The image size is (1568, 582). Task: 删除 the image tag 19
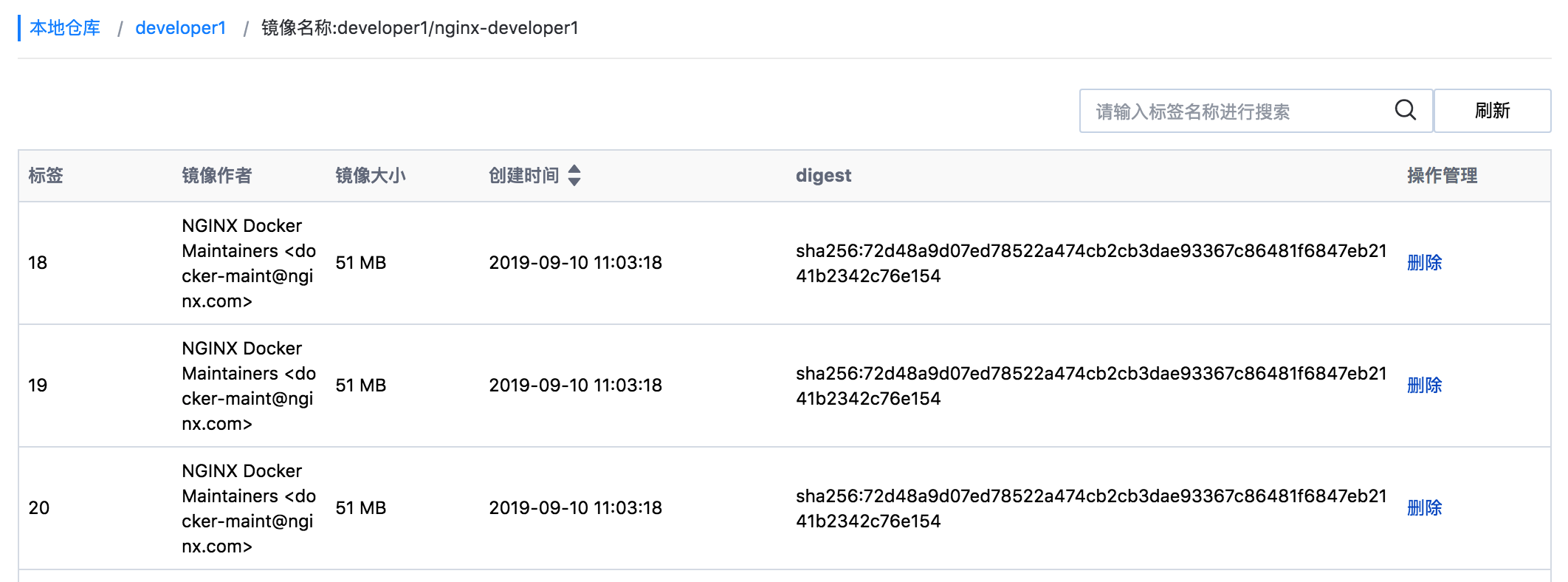pos(1424,385)
